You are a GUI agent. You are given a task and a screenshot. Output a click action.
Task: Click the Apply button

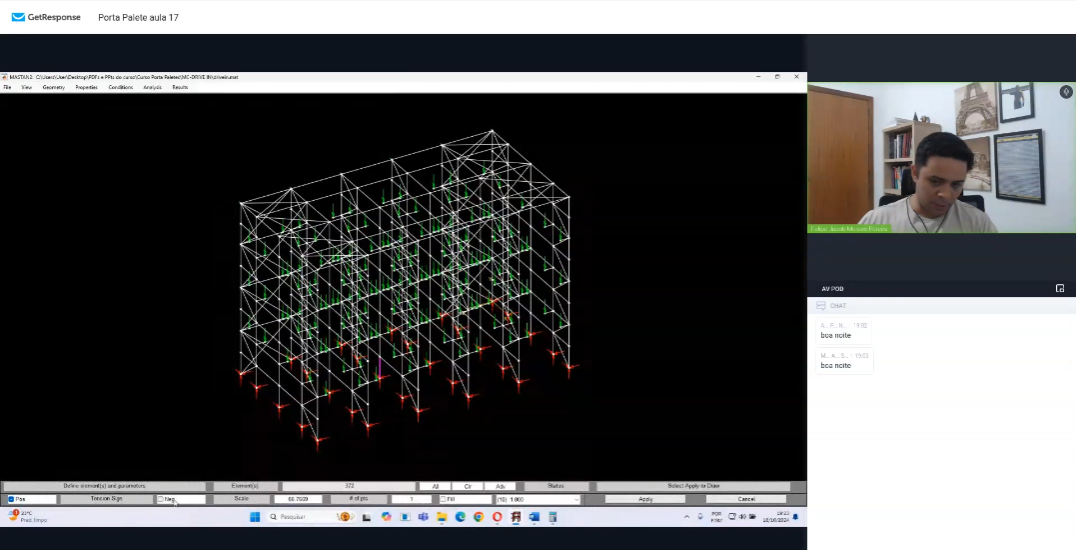645,499
